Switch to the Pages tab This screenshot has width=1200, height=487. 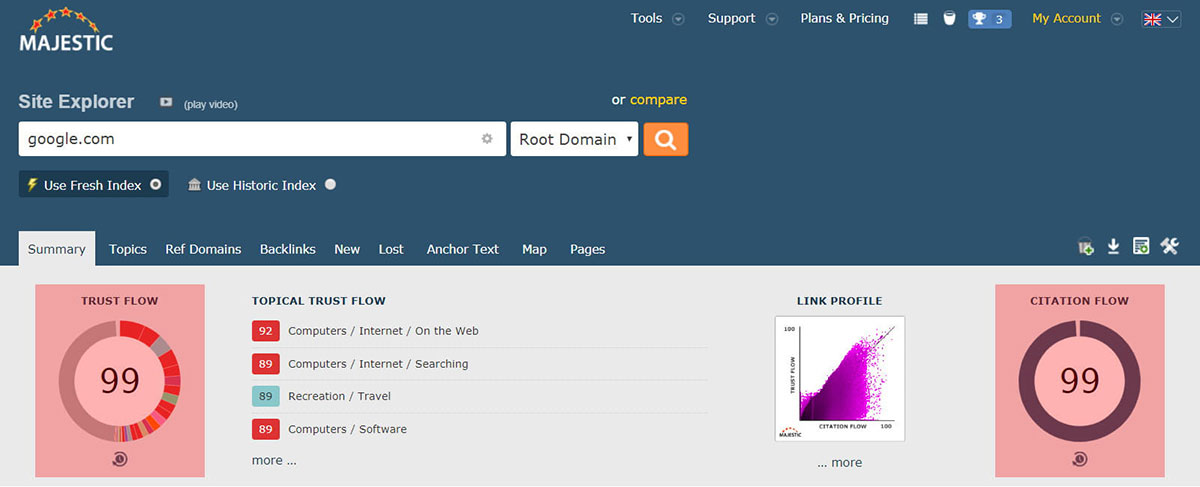(587, 249)
